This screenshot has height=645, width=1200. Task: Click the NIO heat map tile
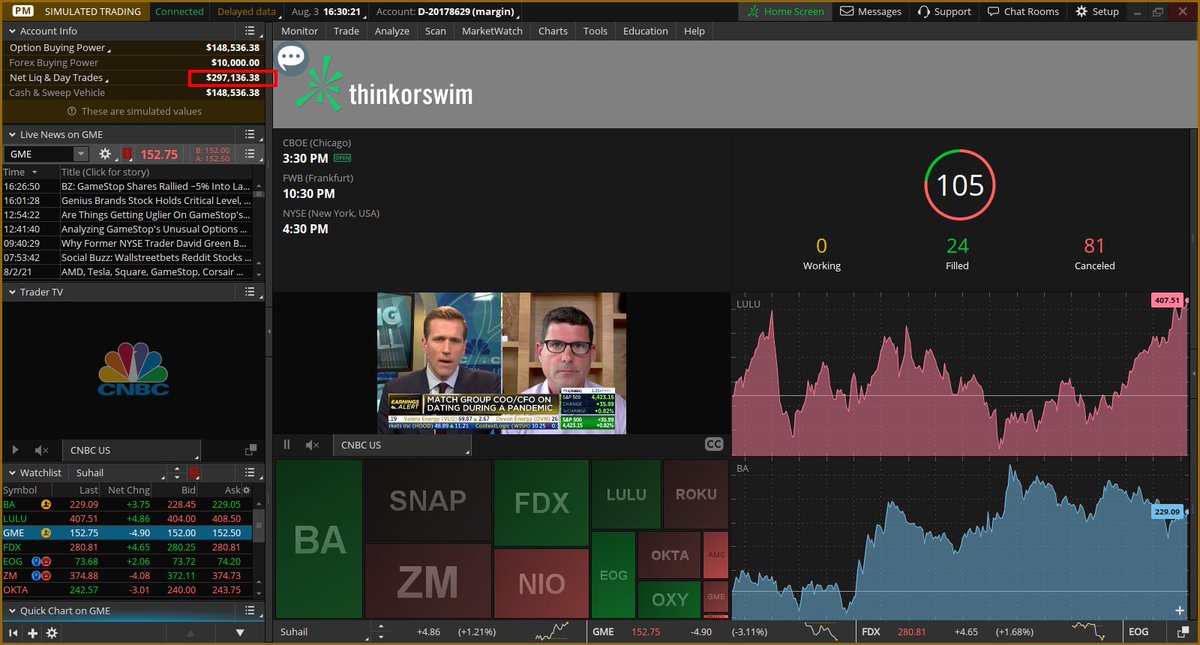pos(541,581)
